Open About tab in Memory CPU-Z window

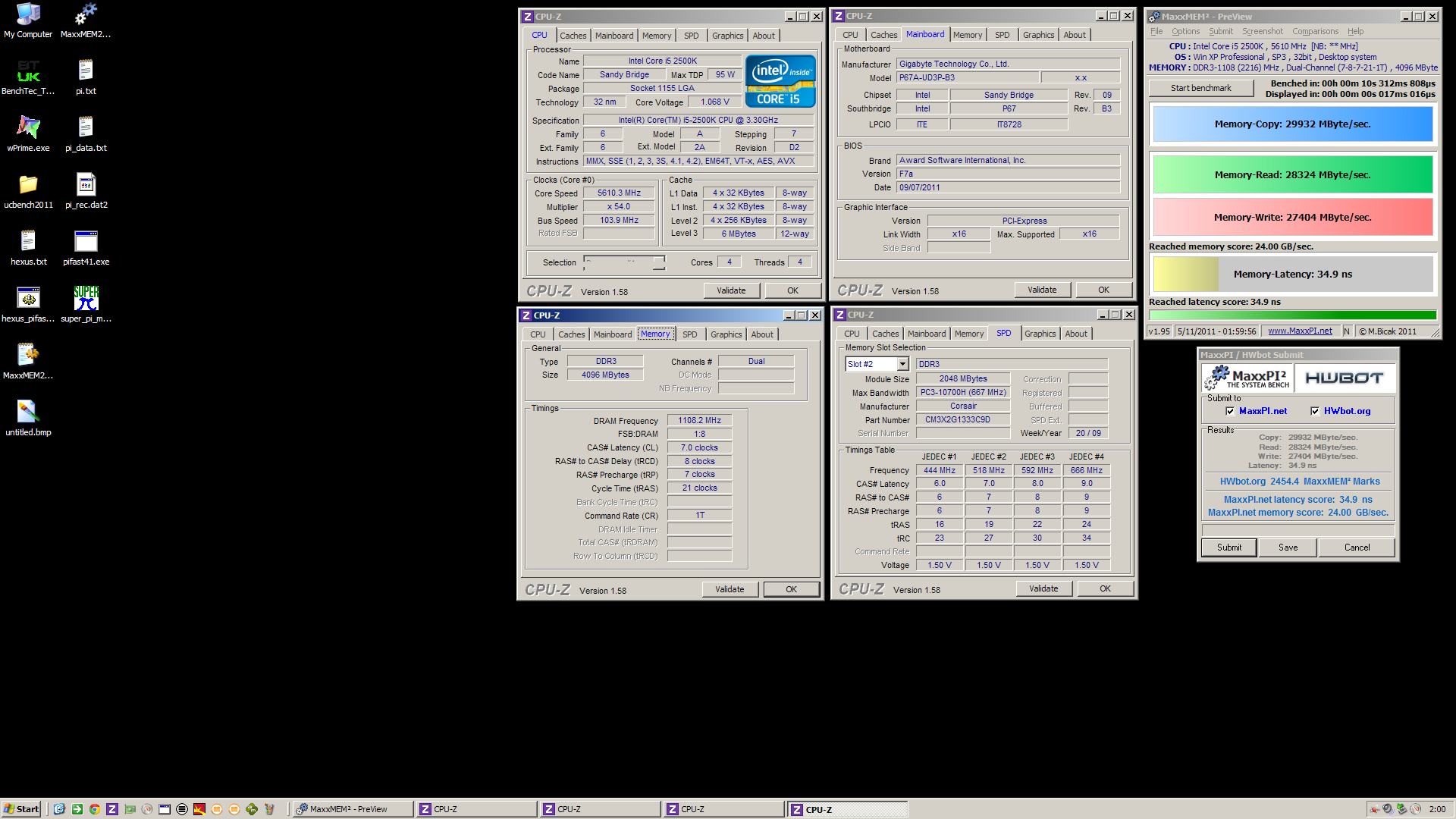pyautogui.click(x=762, y=334)
